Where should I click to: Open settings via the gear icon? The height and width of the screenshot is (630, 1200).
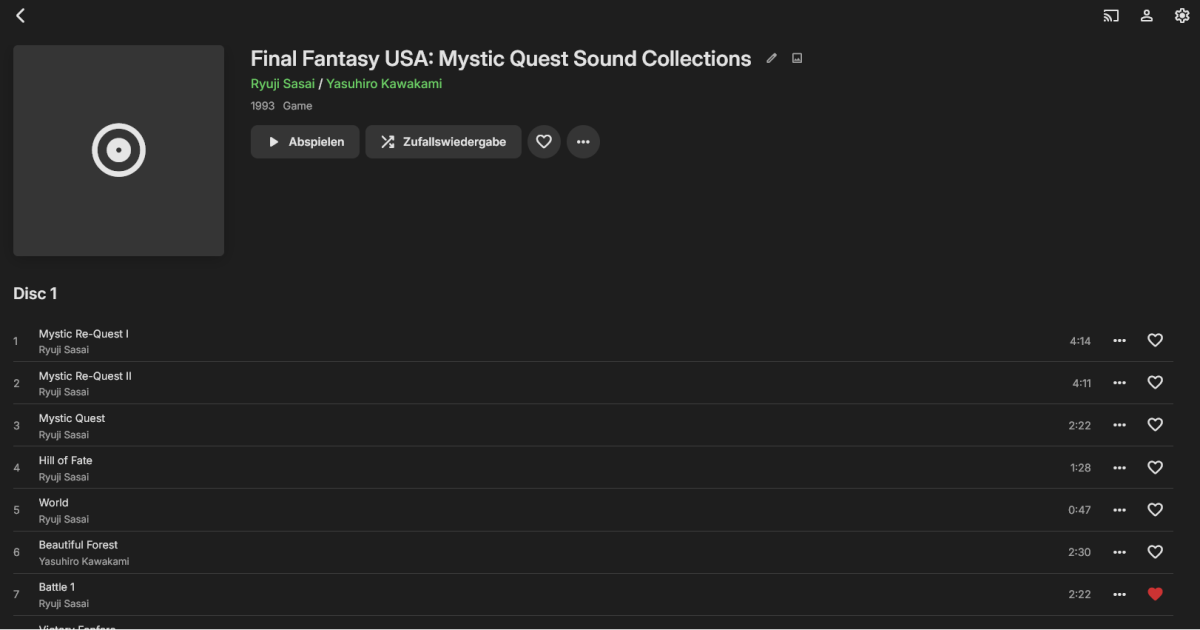(x=1182, y=15)
